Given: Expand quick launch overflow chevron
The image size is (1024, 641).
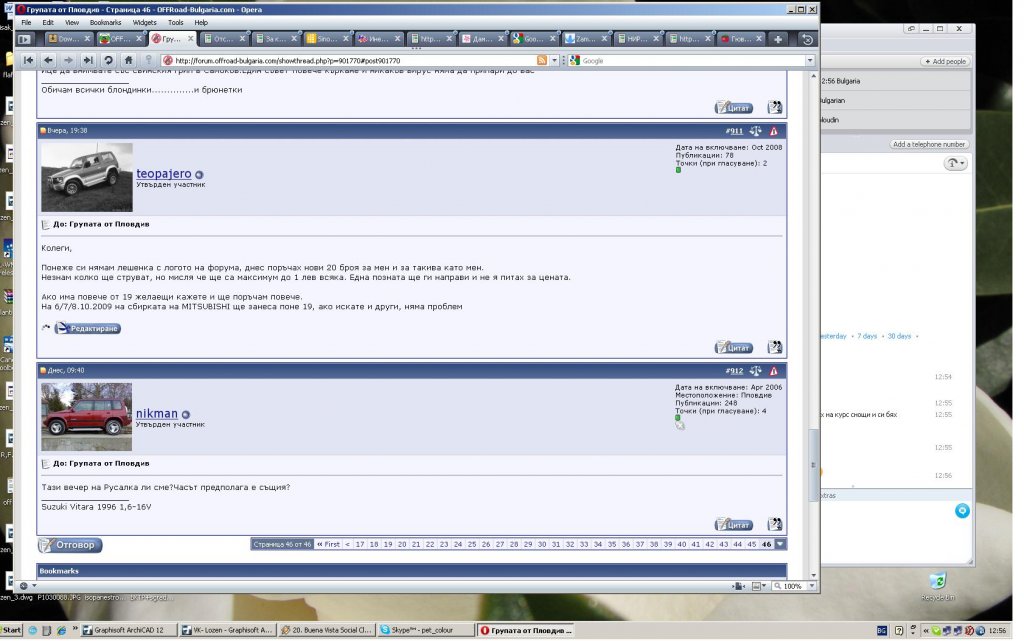Looking at the screenshot, I should tap(75, 630).
